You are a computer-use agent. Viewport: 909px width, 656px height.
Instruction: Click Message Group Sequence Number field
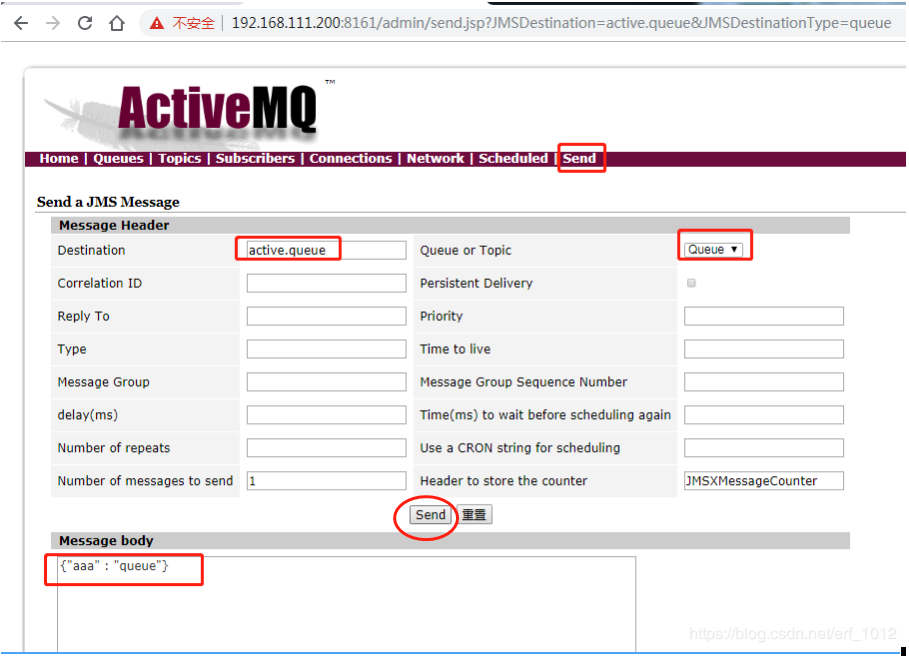coord(763,382)
